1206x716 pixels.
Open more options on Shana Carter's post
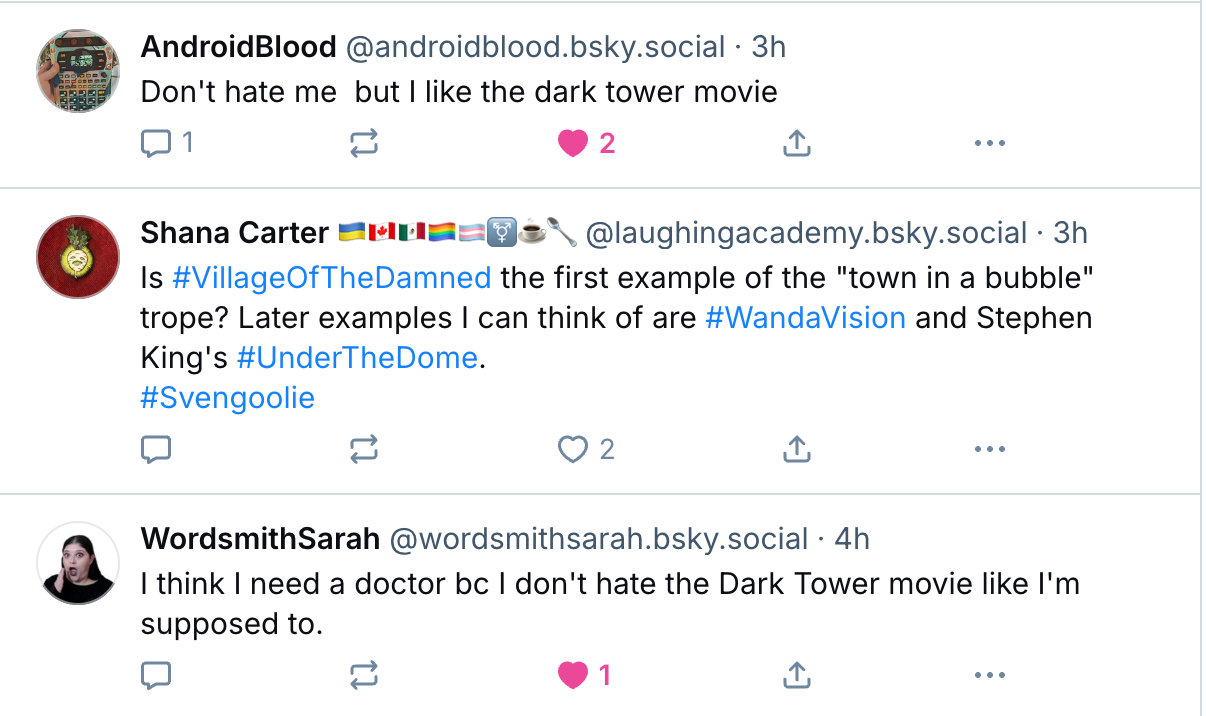coord(989,450)
